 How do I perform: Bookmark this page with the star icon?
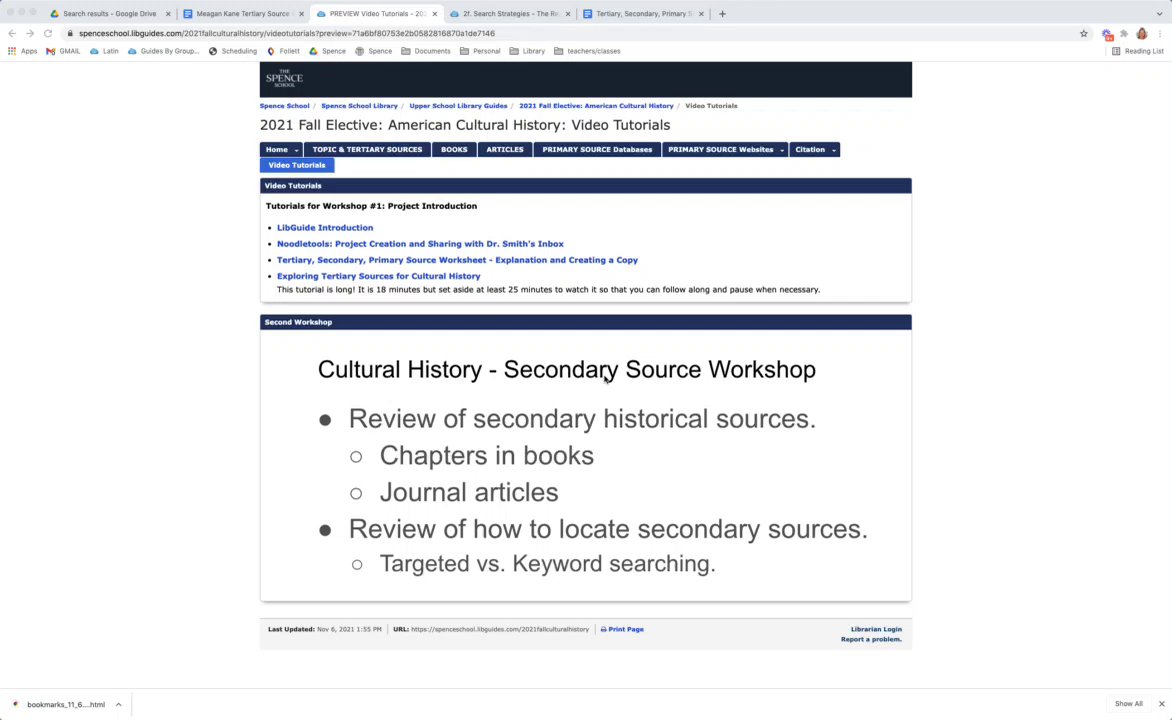1083,33
